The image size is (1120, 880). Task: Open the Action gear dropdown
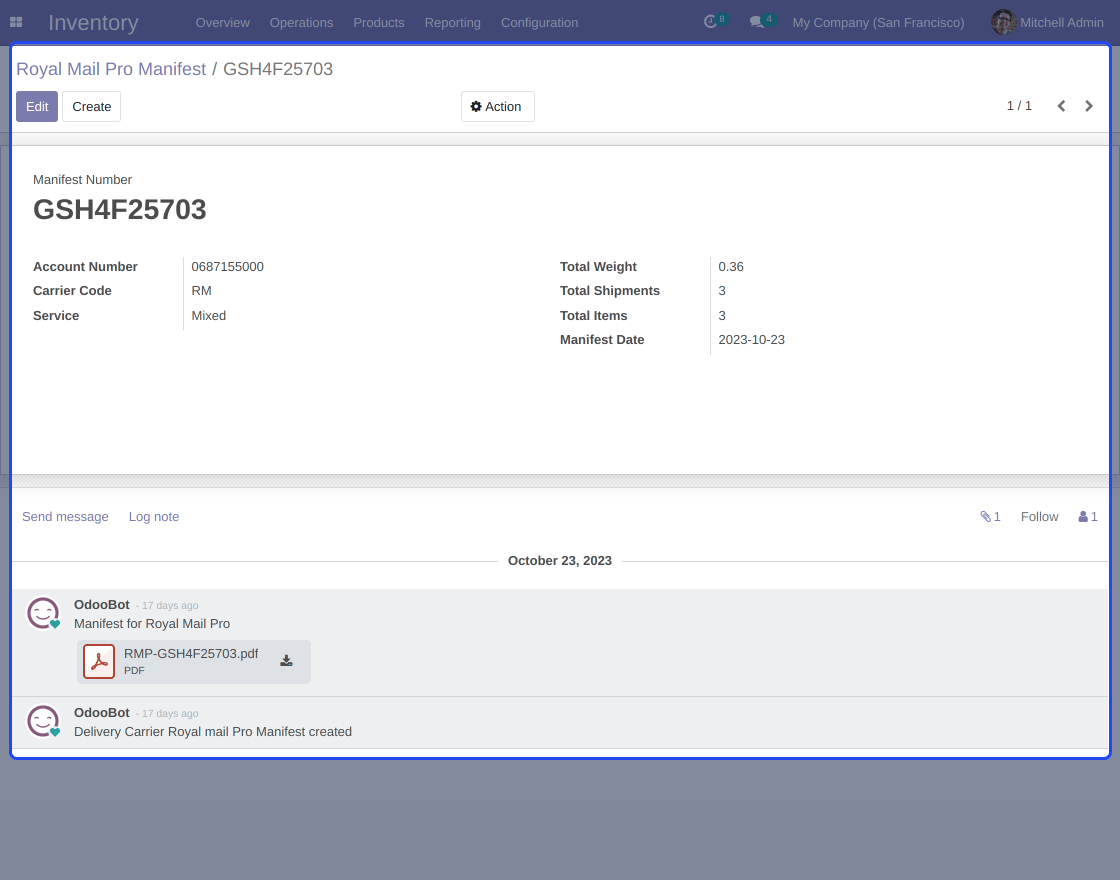[497, 106]
